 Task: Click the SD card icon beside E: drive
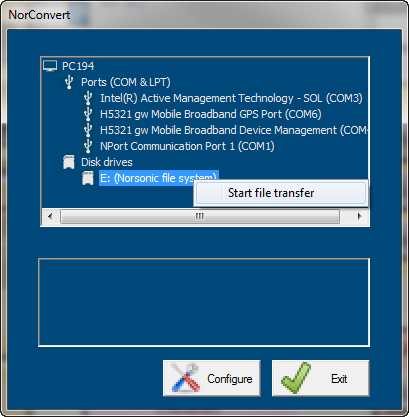coord(88,178)
